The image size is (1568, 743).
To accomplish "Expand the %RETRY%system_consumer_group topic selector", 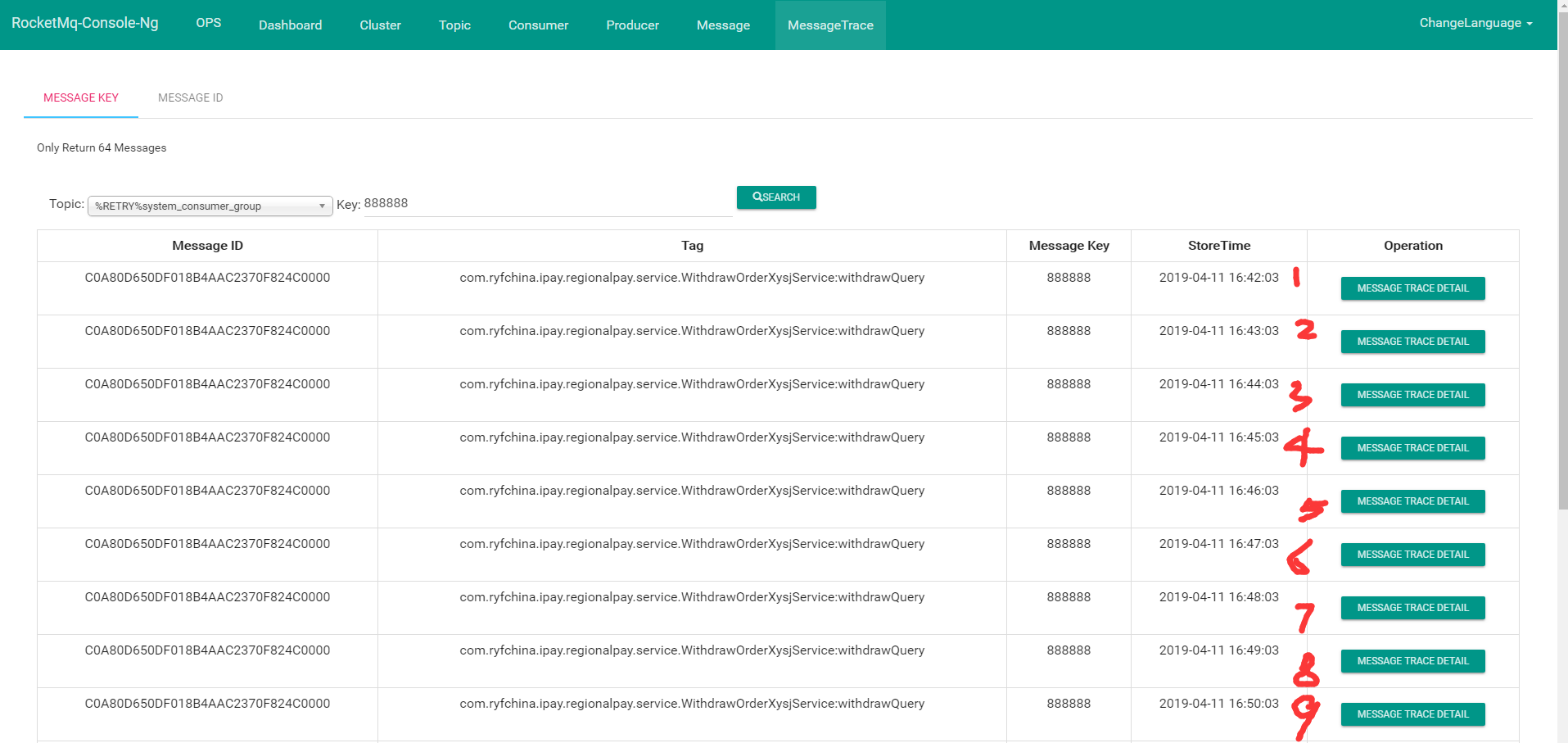I will (209, 206).
